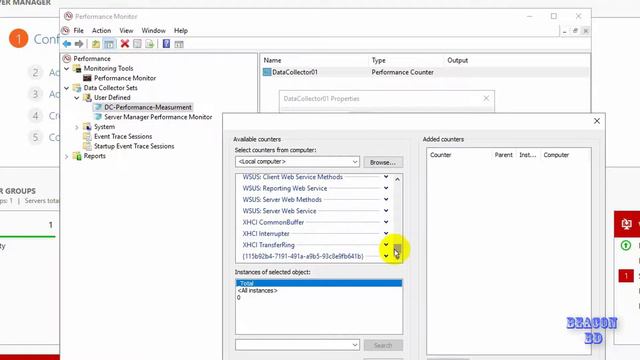Open the File menu

pos(78,31)
